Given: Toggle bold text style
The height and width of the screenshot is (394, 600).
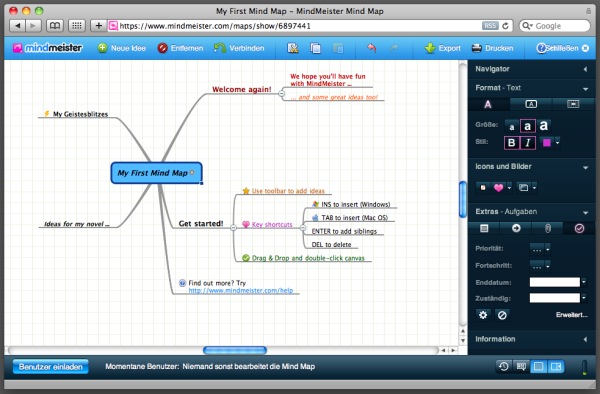Looking at the screenshot, I should click(x=511, y=143).
